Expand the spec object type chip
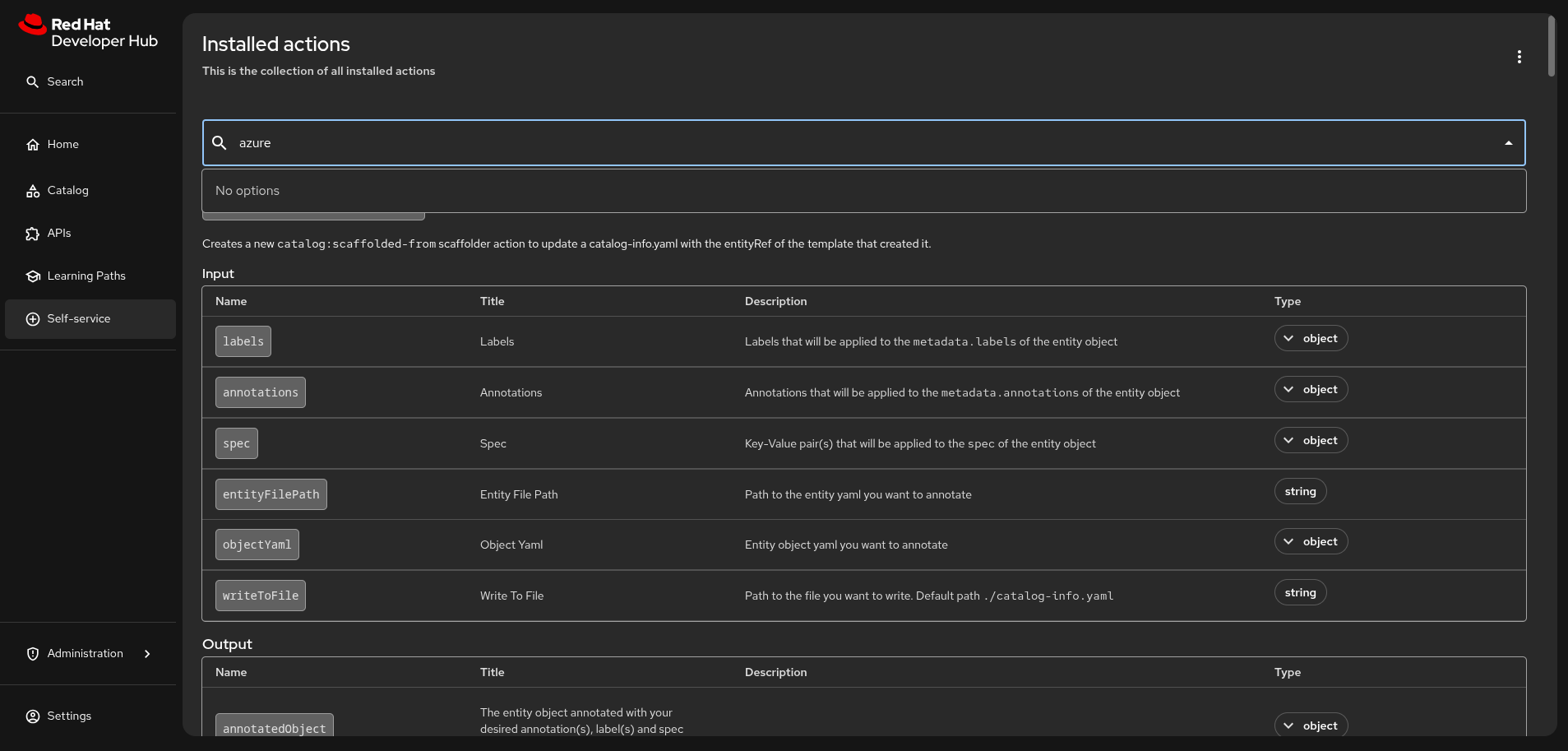This screenshot has width=1568, height=751. click(1311, 441)
